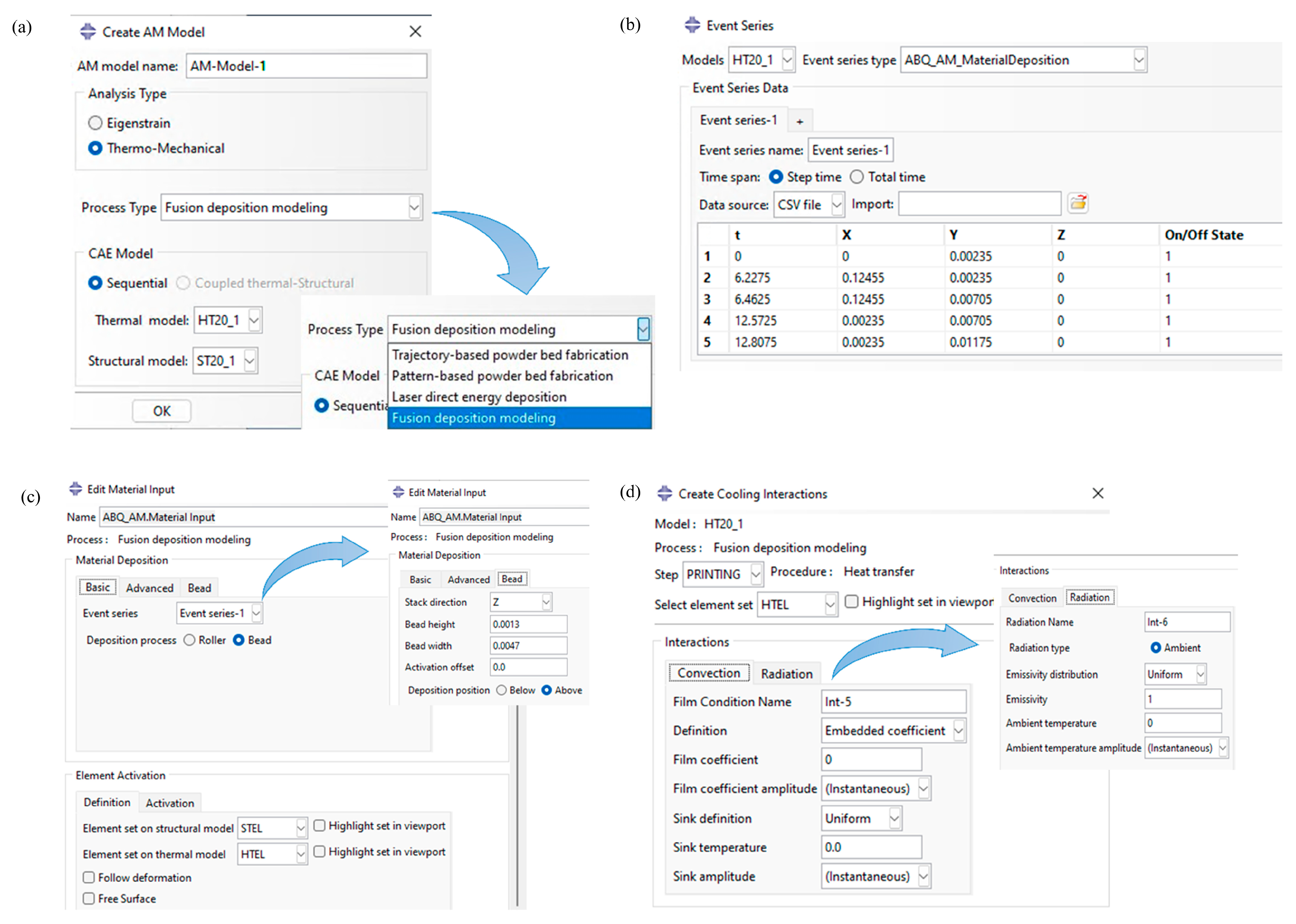Click the Abaqus icon beside Create AM Model
The width and height of the screenshot is (1296, 924).
pos(88,32)
